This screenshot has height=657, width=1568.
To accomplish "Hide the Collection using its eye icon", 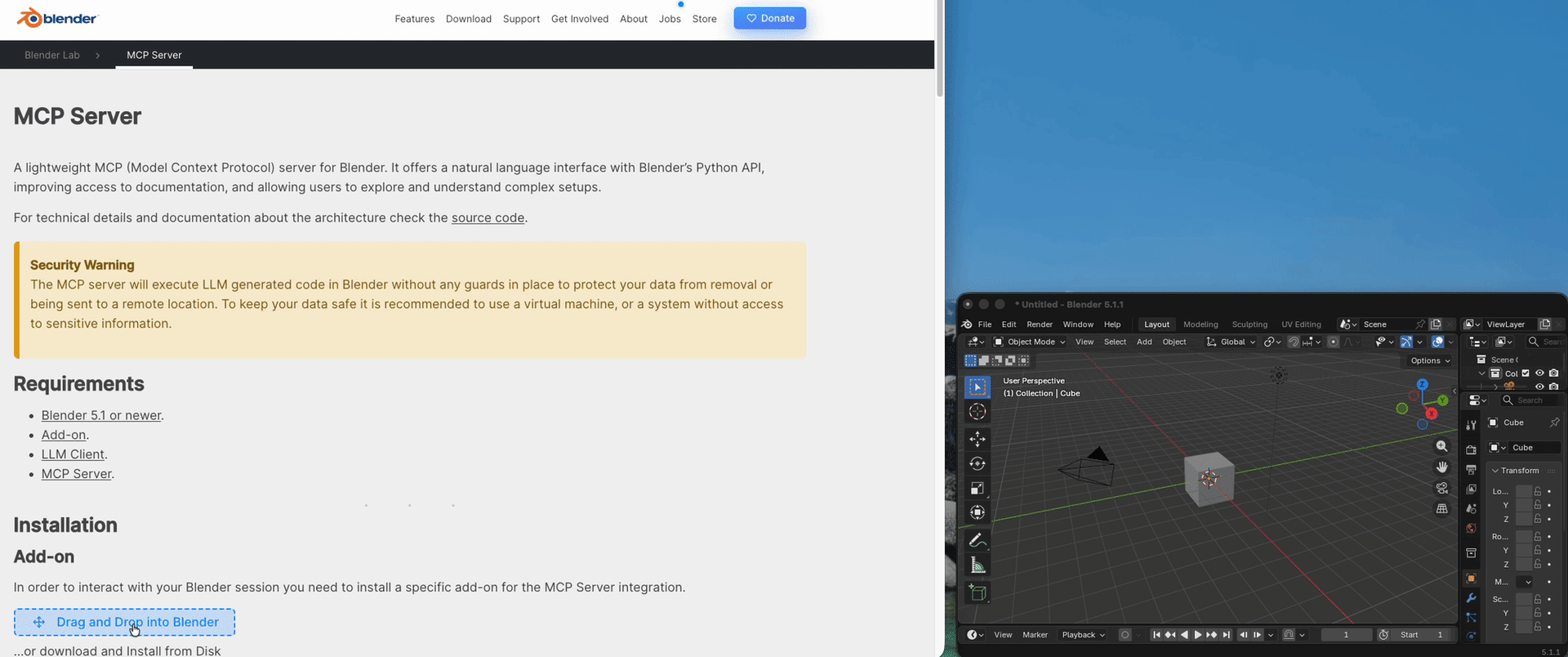I will [x=1539, y=373].
